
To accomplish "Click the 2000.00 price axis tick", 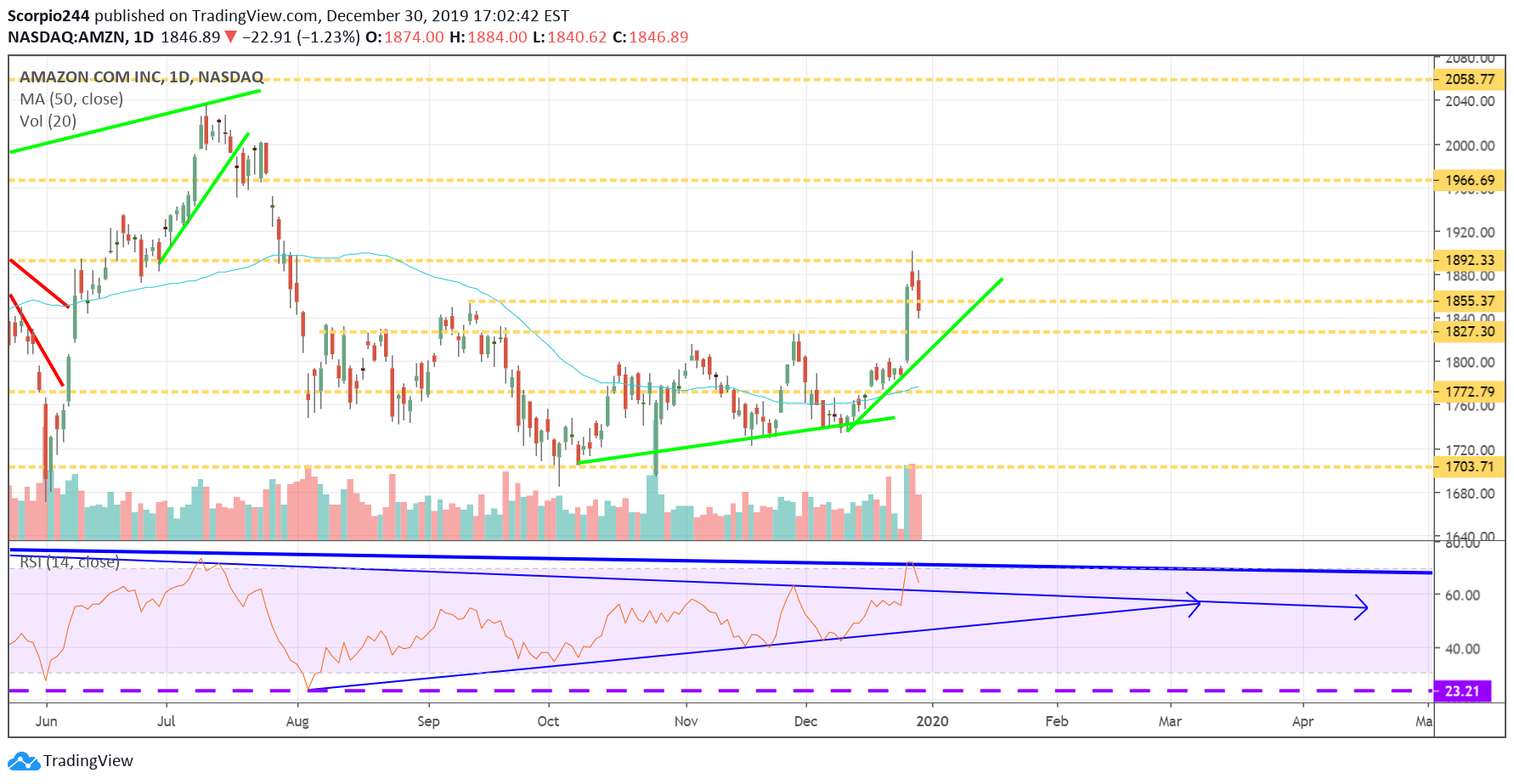I will [1470, 145].
